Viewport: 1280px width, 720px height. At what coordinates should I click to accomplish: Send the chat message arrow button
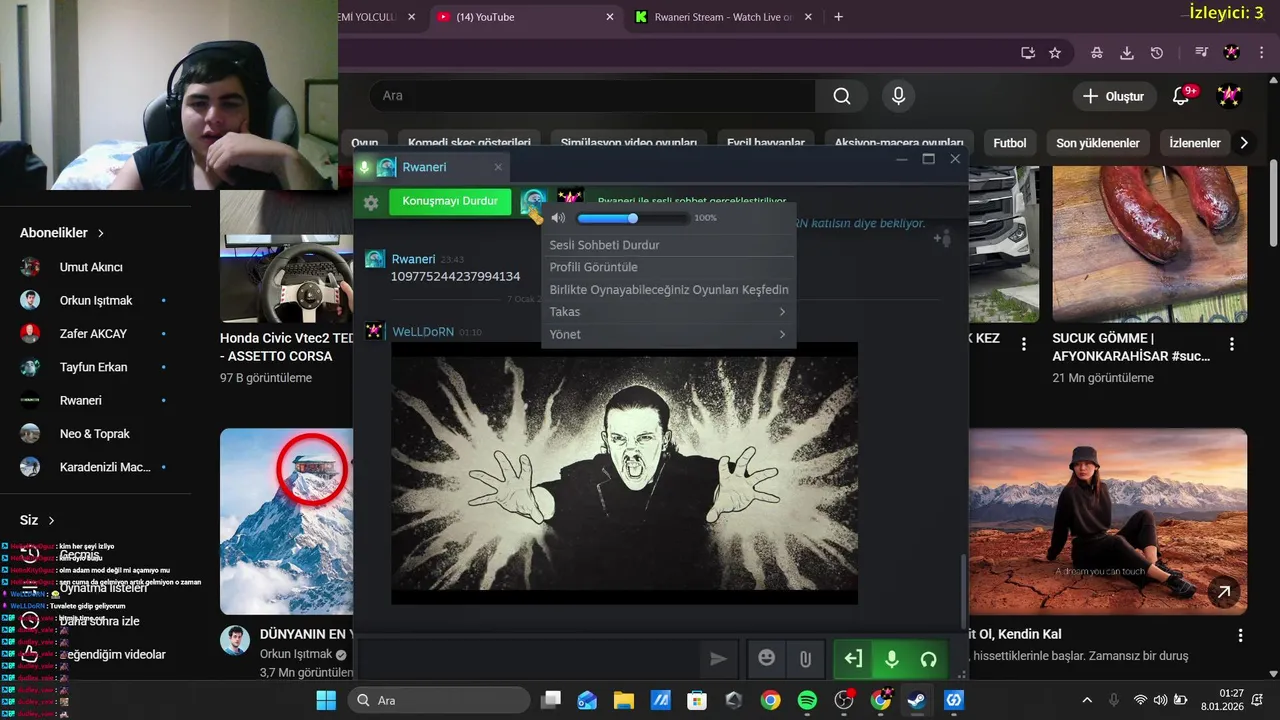pos(718,658)
